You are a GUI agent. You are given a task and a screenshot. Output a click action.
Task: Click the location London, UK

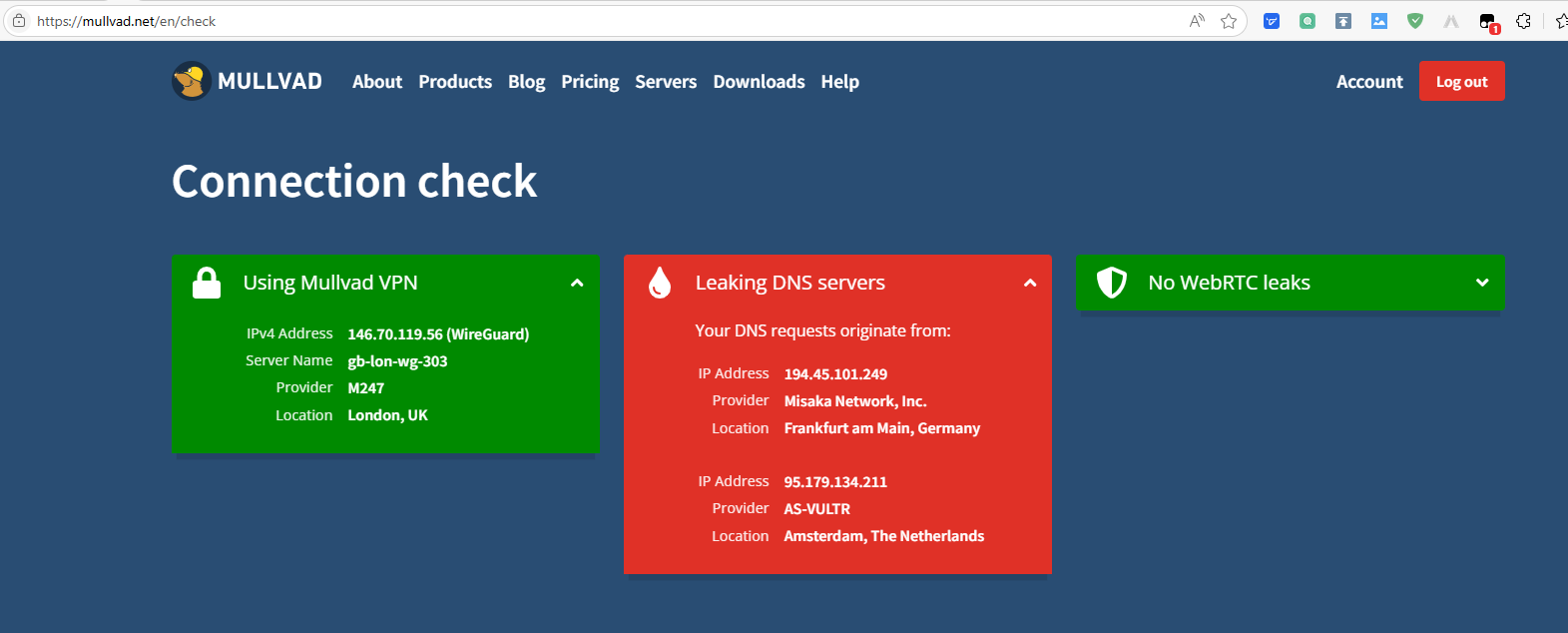pos(387,415)
